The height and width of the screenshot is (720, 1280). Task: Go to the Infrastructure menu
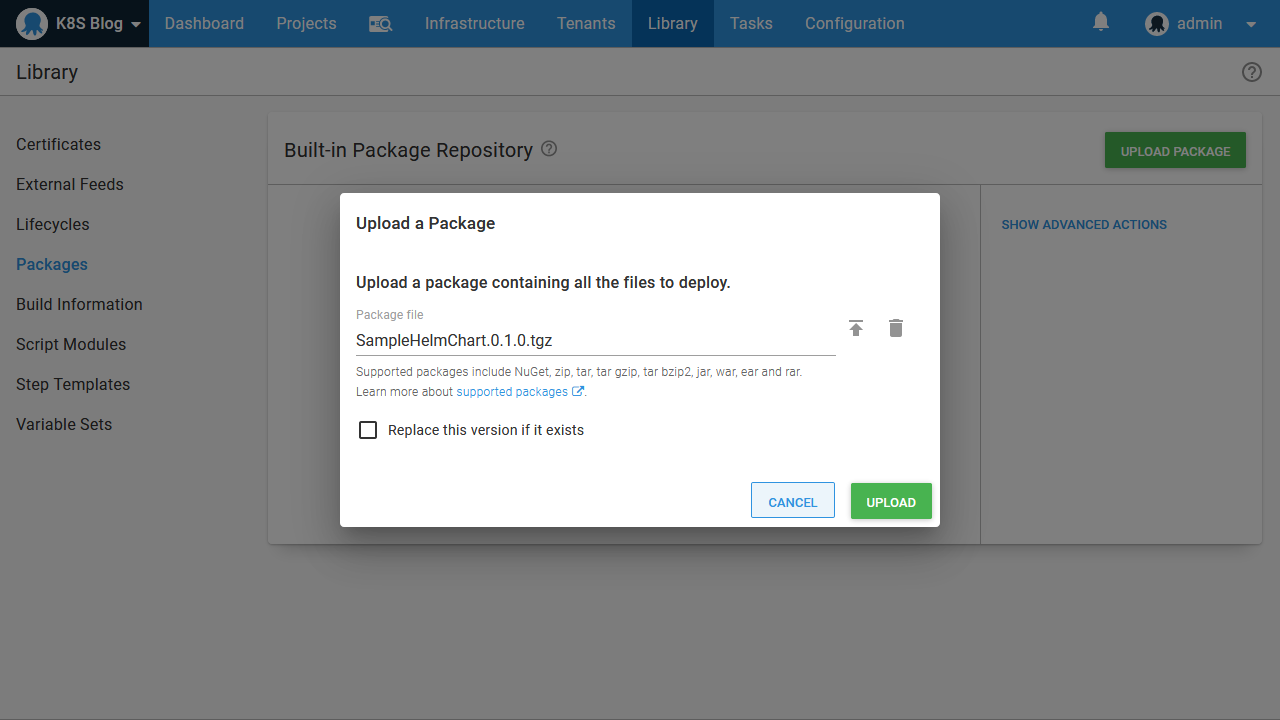(474, 24)
